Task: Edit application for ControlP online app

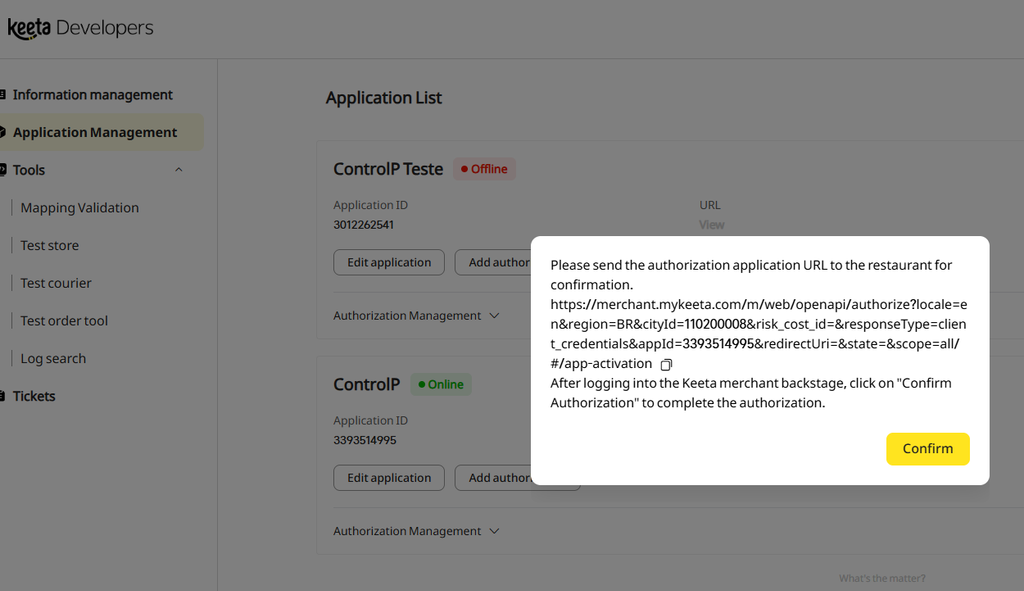Action: (389, 478)
